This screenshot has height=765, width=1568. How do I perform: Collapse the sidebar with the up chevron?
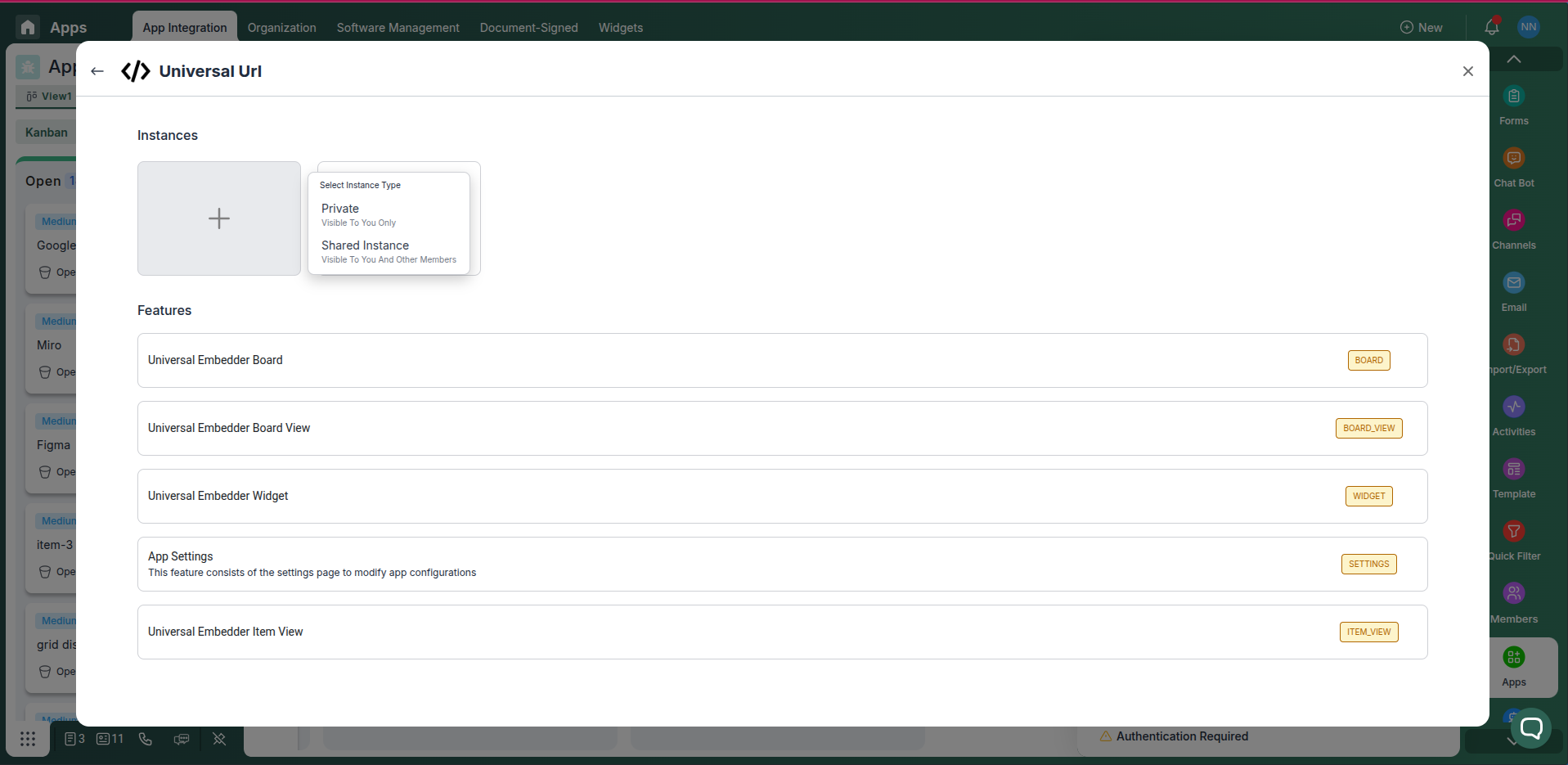[x=1513, y=58]
